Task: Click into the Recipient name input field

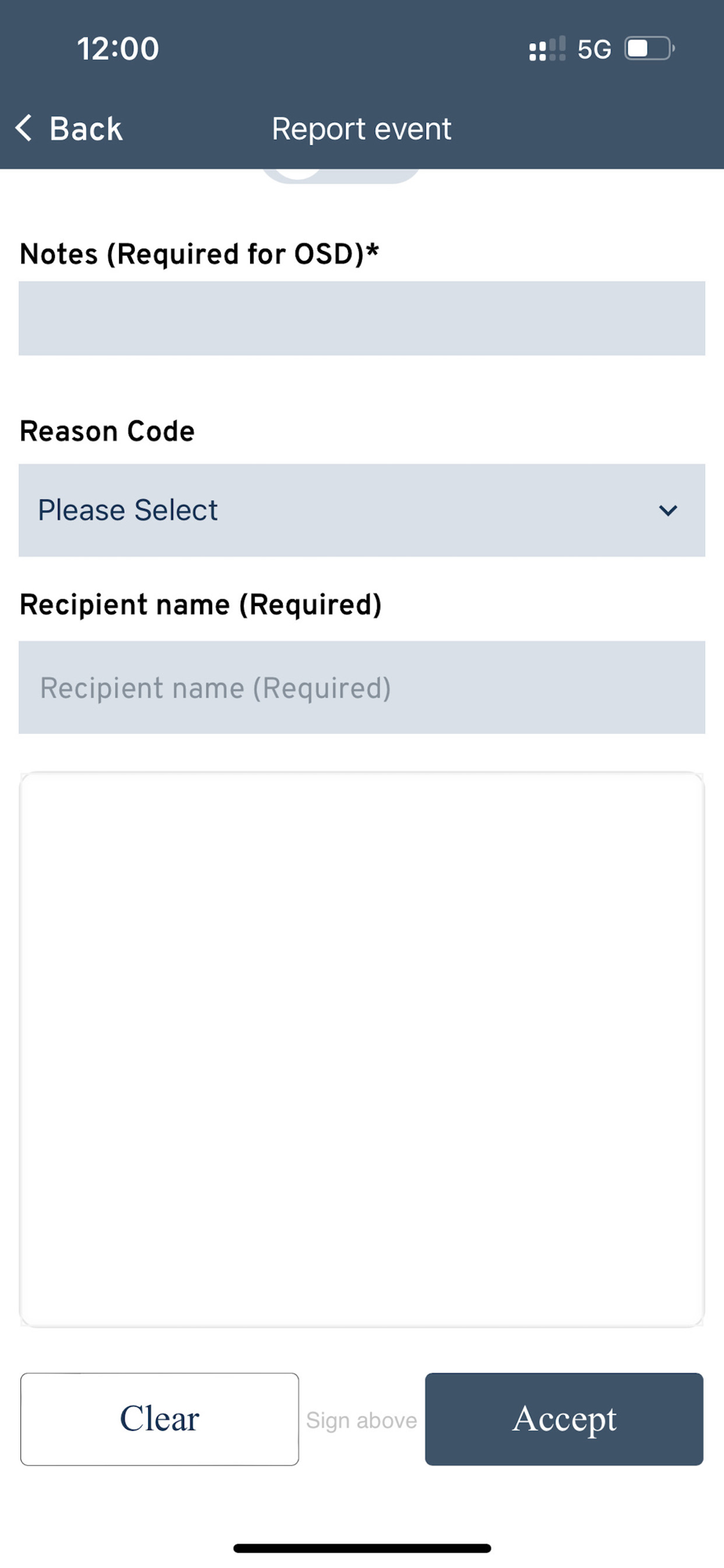Action: pos(361,688)
